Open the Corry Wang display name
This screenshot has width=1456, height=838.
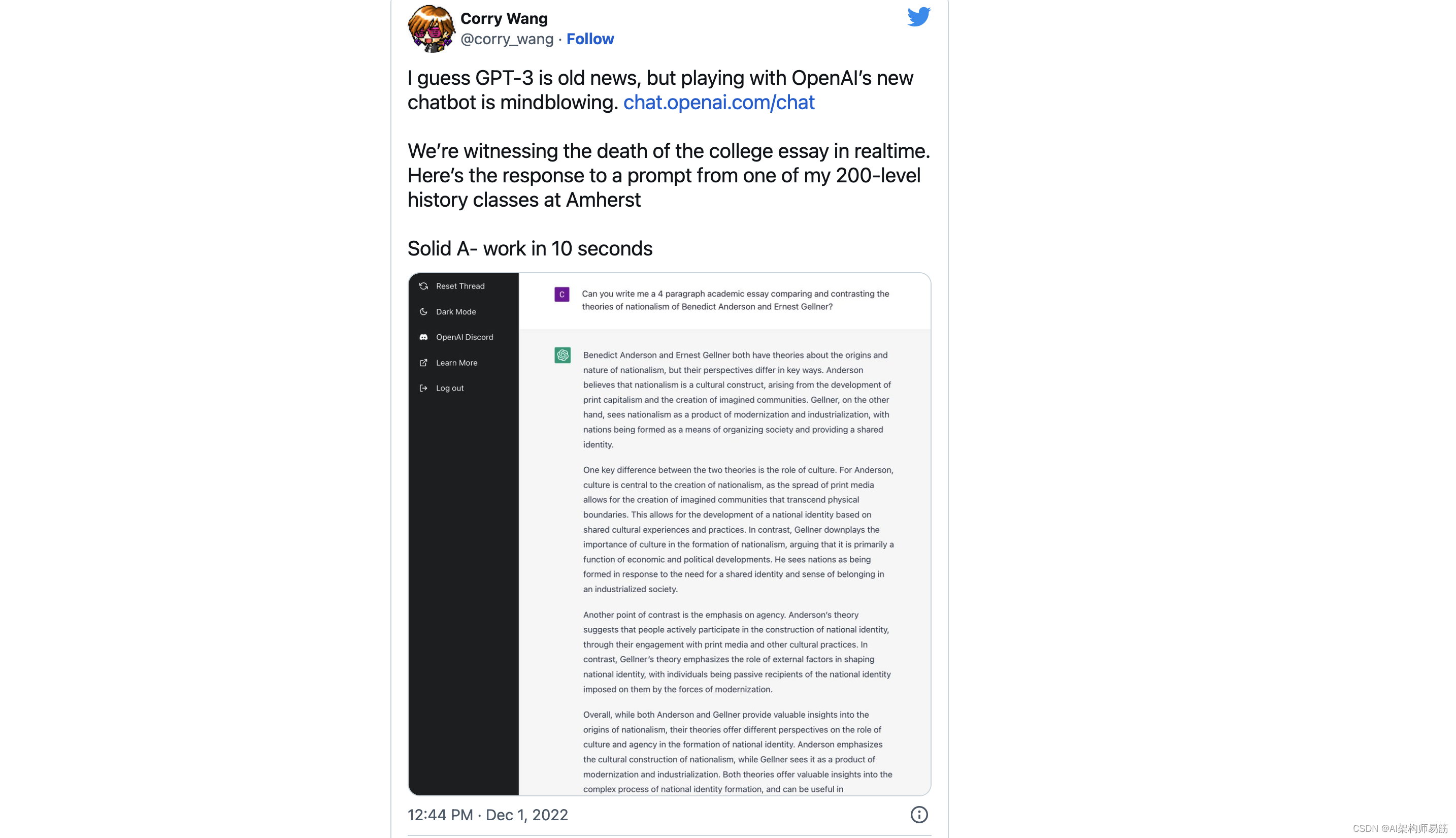point(504,18)
